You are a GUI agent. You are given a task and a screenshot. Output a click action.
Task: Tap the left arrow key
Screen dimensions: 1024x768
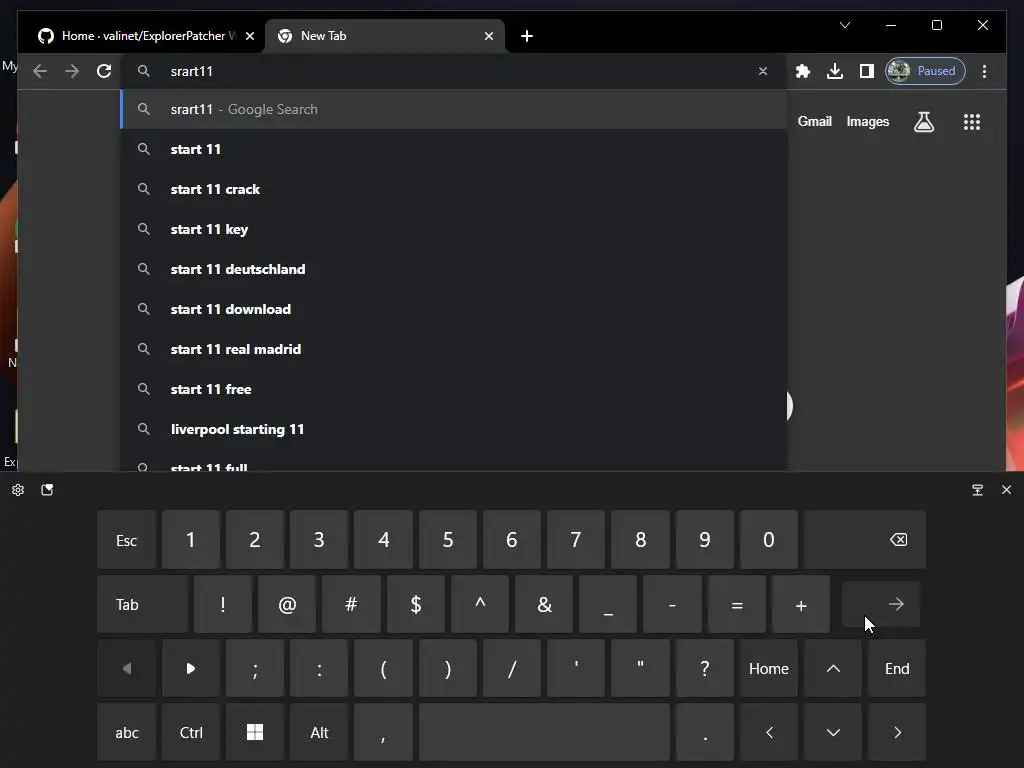769,733
